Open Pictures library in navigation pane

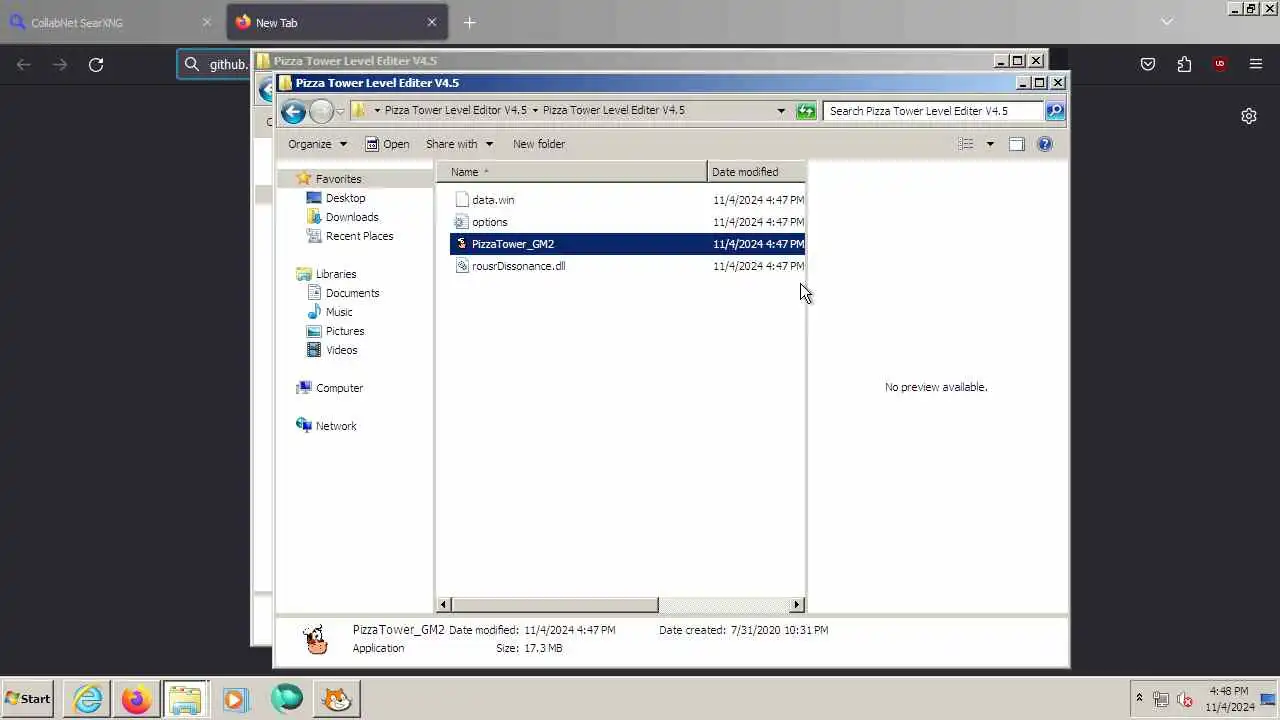coord(344,331)
